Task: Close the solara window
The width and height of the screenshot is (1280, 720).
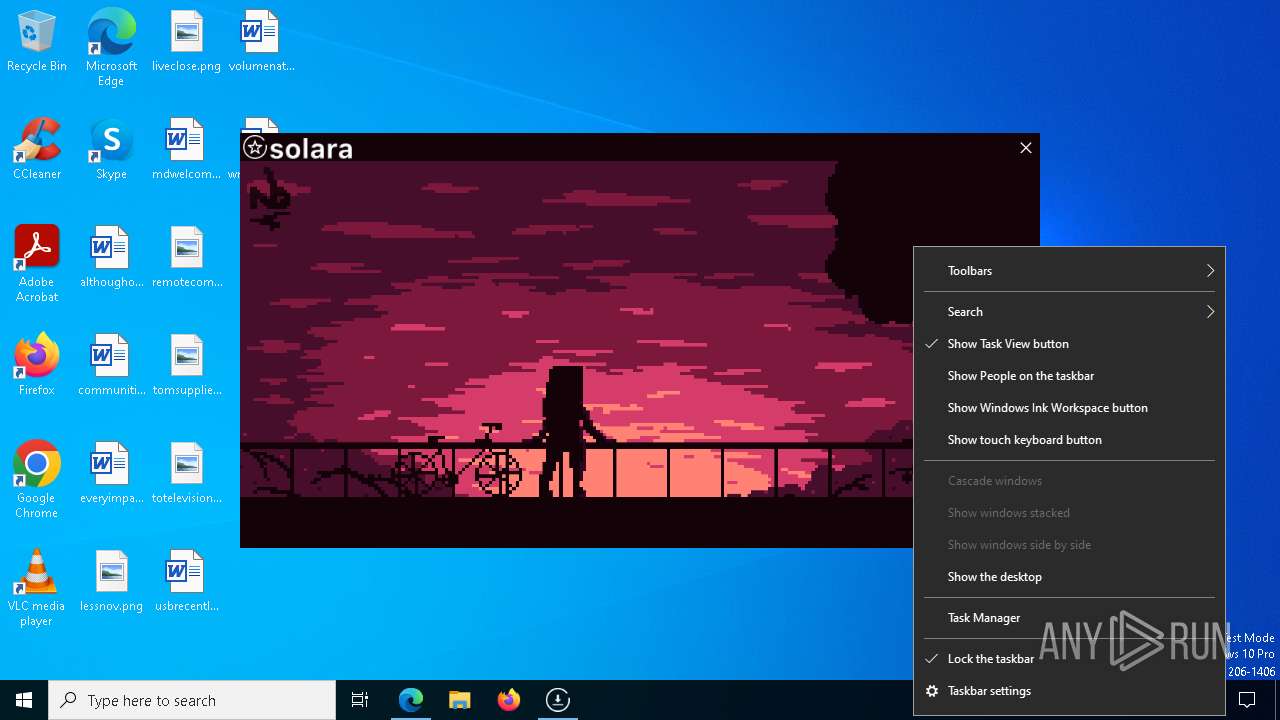Action: (1025, 148)
